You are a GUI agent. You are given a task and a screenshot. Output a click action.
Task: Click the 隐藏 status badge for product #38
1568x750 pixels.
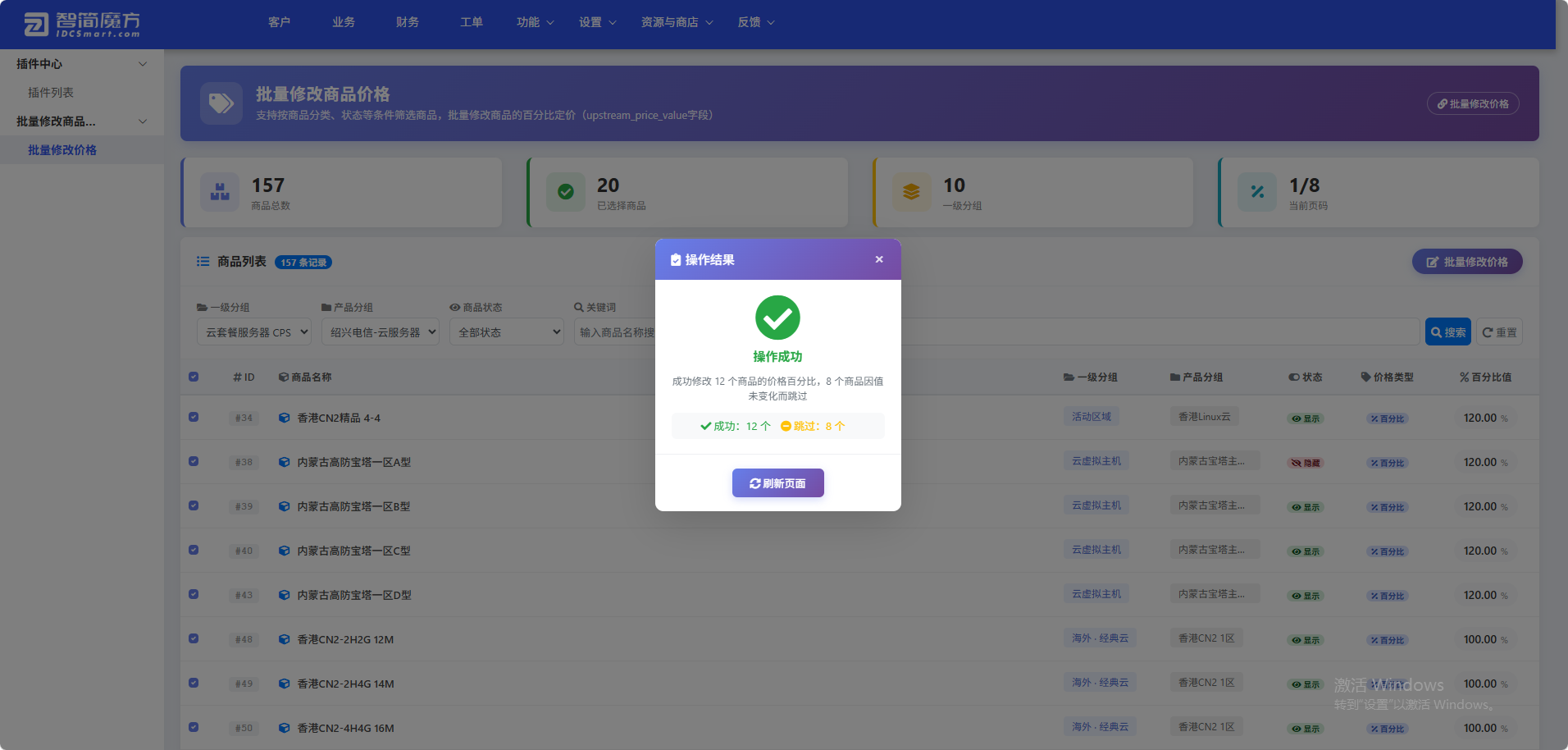point(1306,463)
